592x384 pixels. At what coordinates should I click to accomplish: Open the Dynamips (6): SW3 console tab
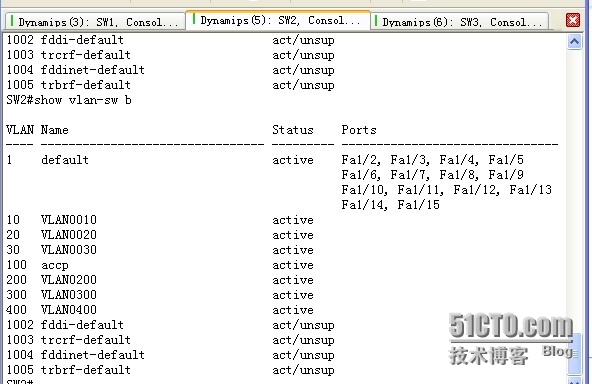tap(459, 22)
